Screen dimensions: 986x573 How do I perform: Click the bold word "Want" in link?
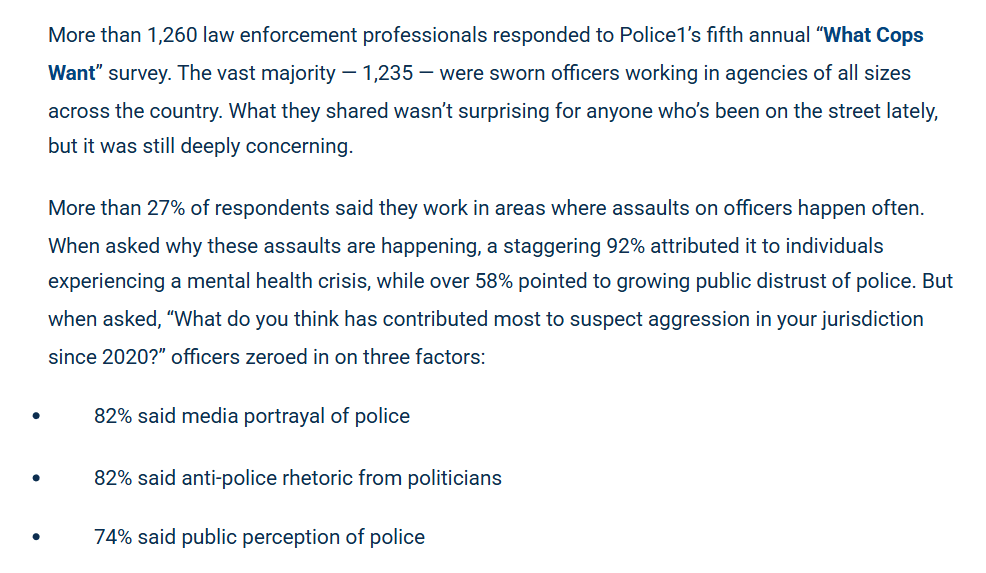[72, 73]
